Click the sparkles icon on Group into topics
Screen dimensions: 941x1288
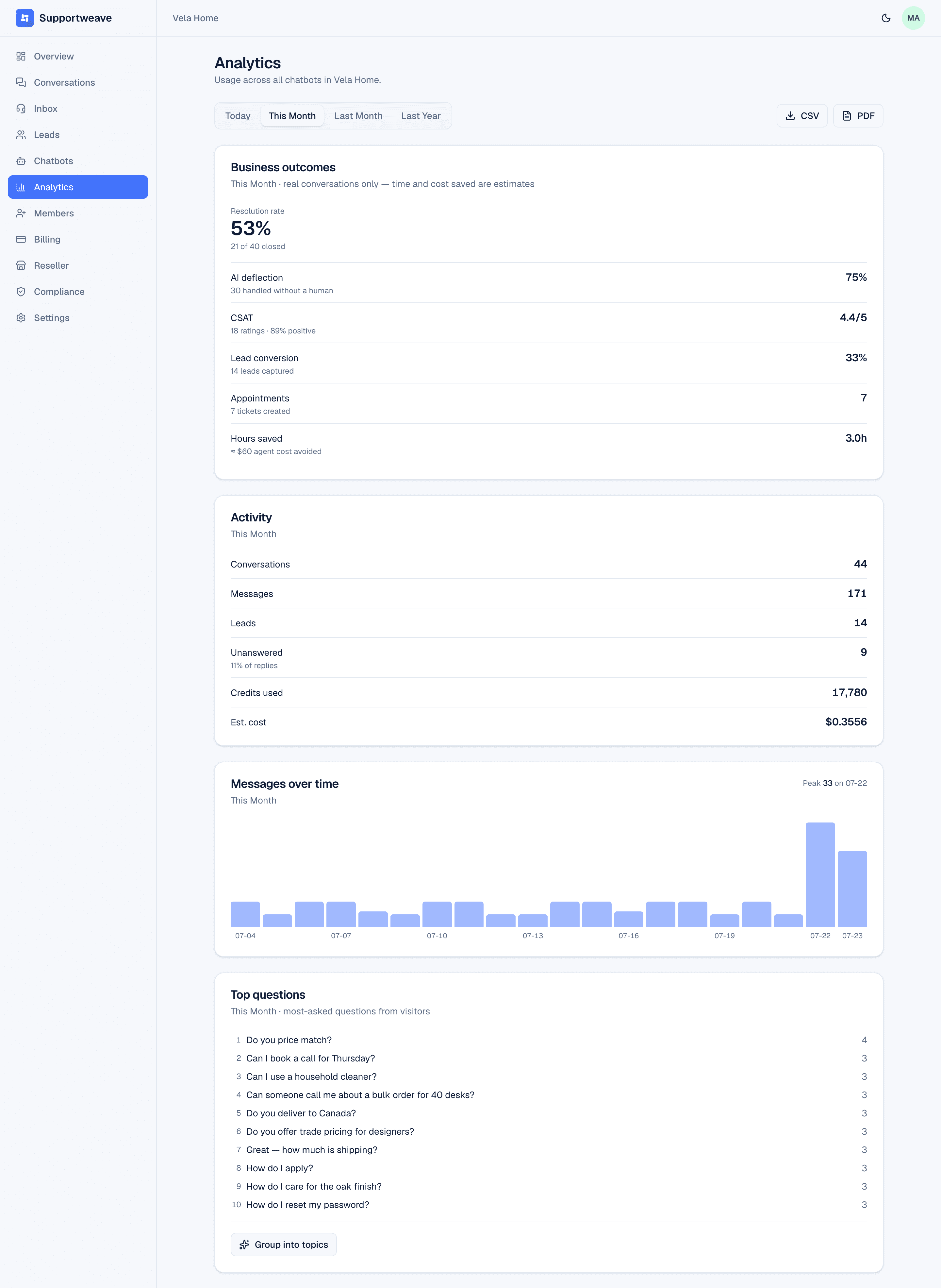click(244, 1245)
